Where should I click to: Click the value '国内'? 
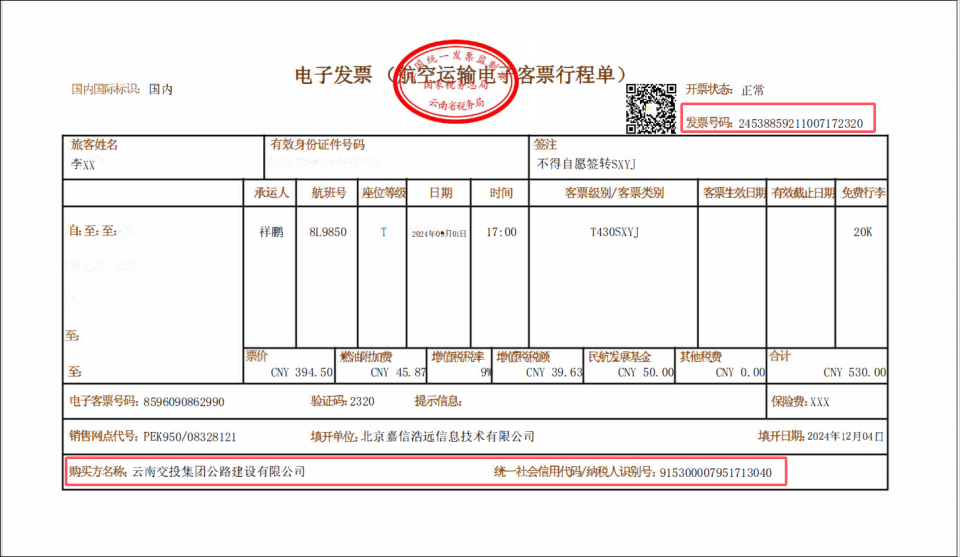click(160, 89)
